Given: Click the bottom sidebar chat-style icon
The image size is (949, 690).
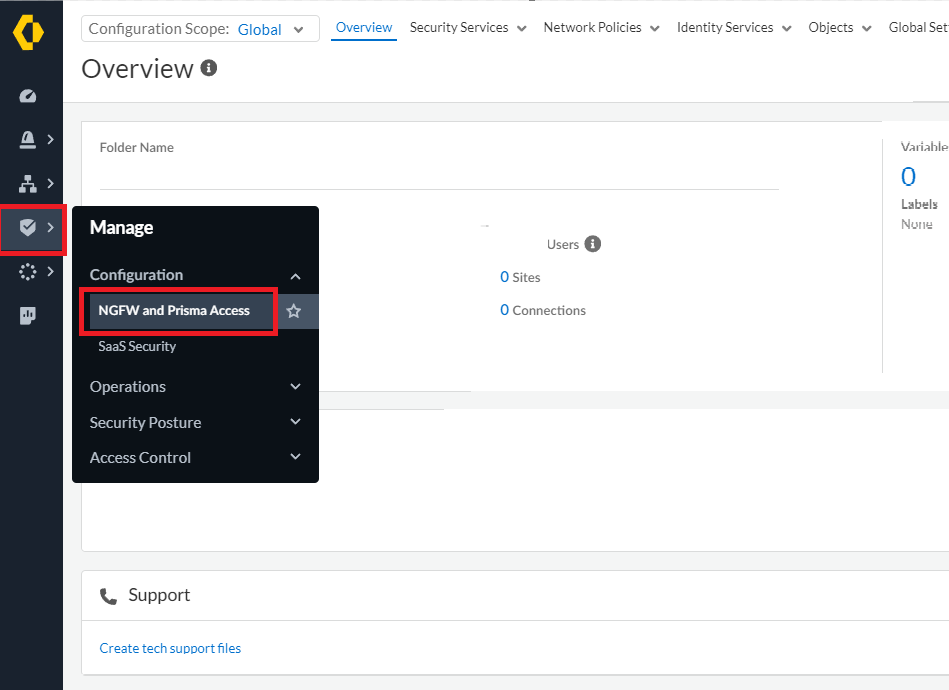Looking at the screenshot, I should click(28, 316).
